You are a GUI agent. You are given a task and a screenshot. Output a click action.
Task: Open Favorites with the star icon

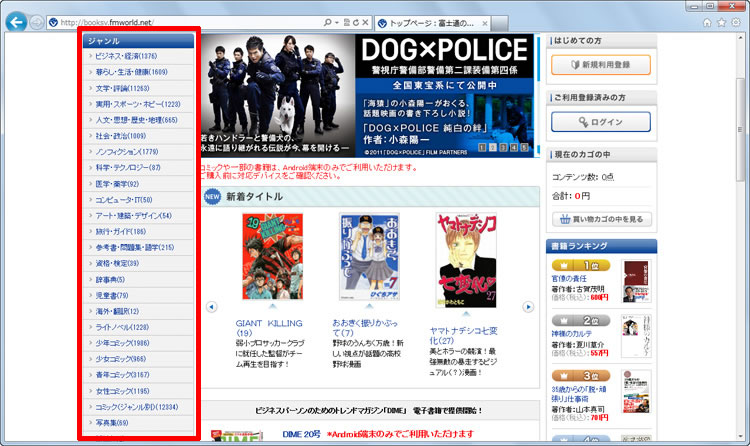[721, 22]
